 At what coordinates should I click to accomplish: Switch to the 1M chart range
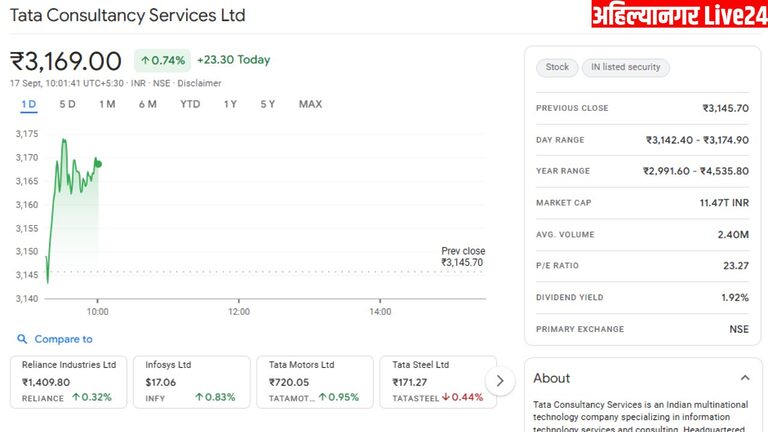(x=107, y=104)
